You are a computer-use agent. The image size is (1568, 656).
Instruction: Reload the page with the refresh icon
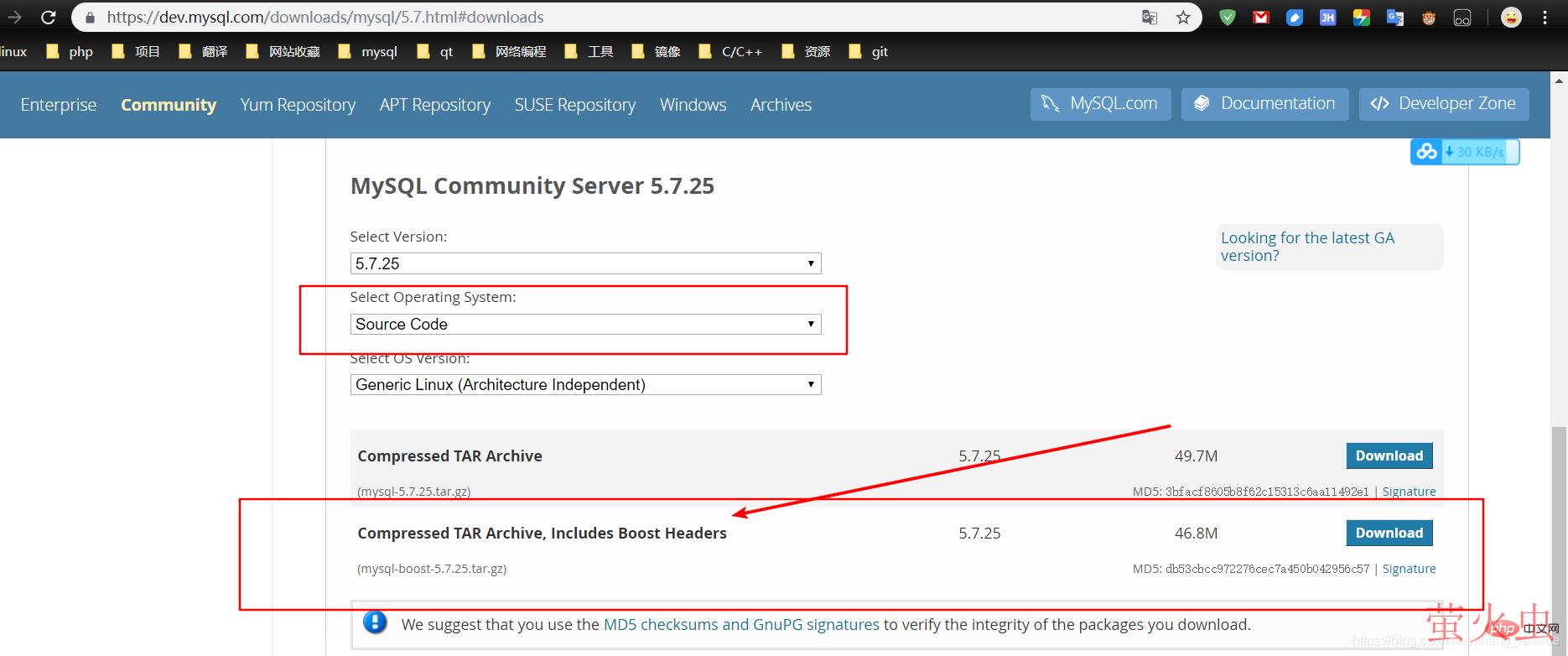[x=49, y=18]
